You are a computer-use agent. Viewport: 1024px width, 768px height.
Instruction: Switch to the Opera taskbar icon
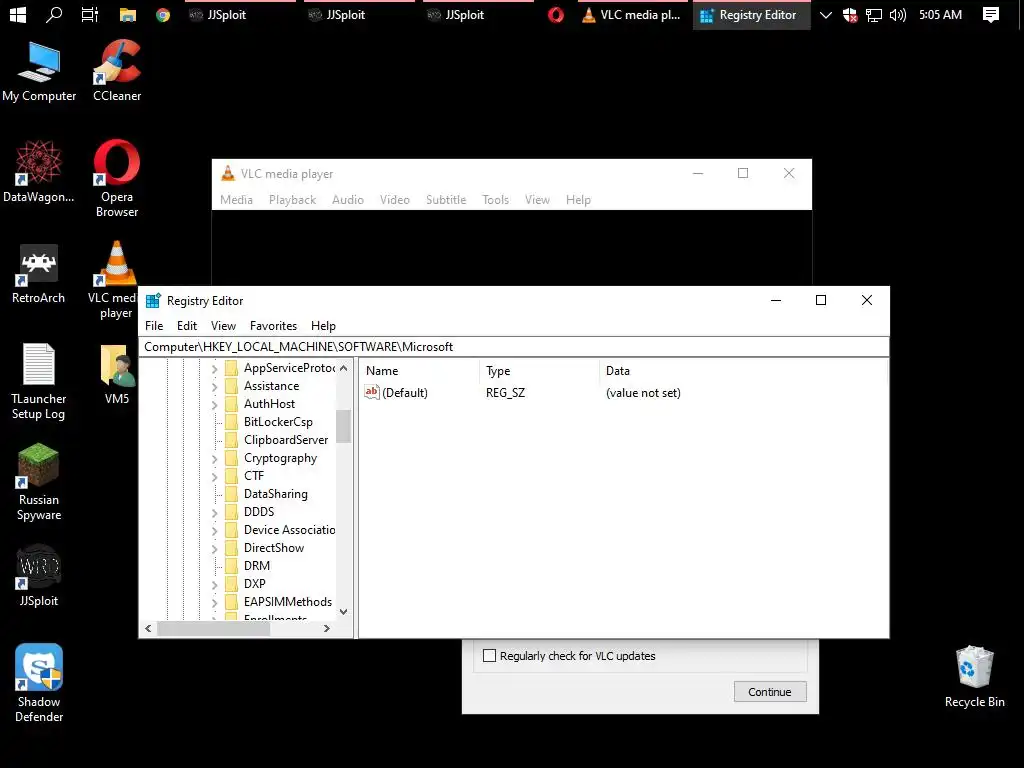coord(556,15)
